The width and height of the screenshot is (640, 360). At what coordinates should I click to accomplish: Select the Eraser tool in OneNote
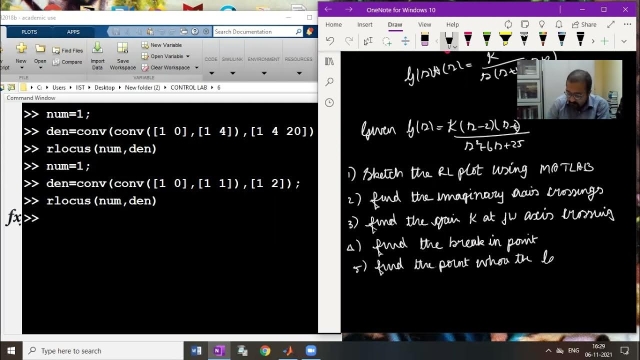tap(424, 39)
